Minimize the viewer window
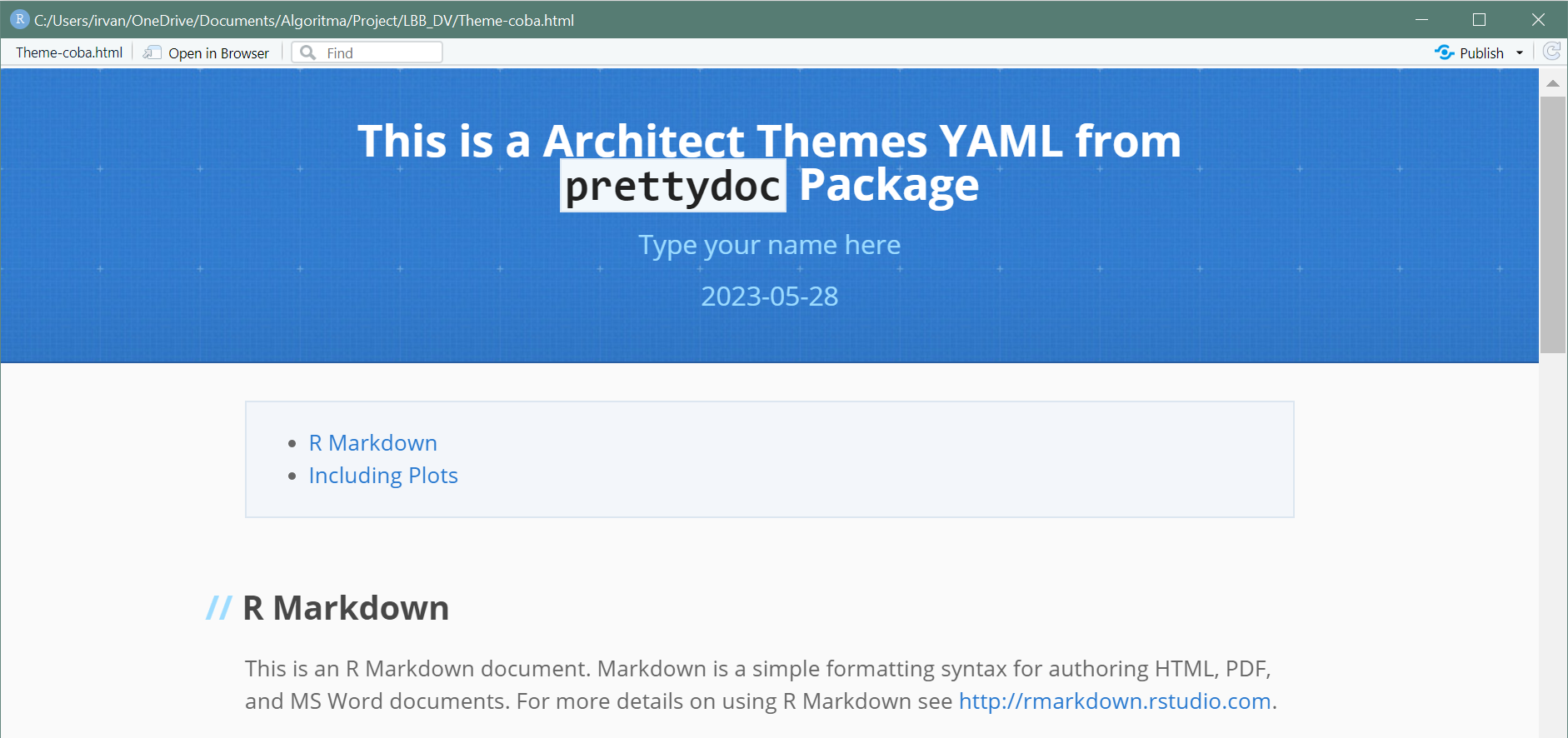 point(1421,19)
